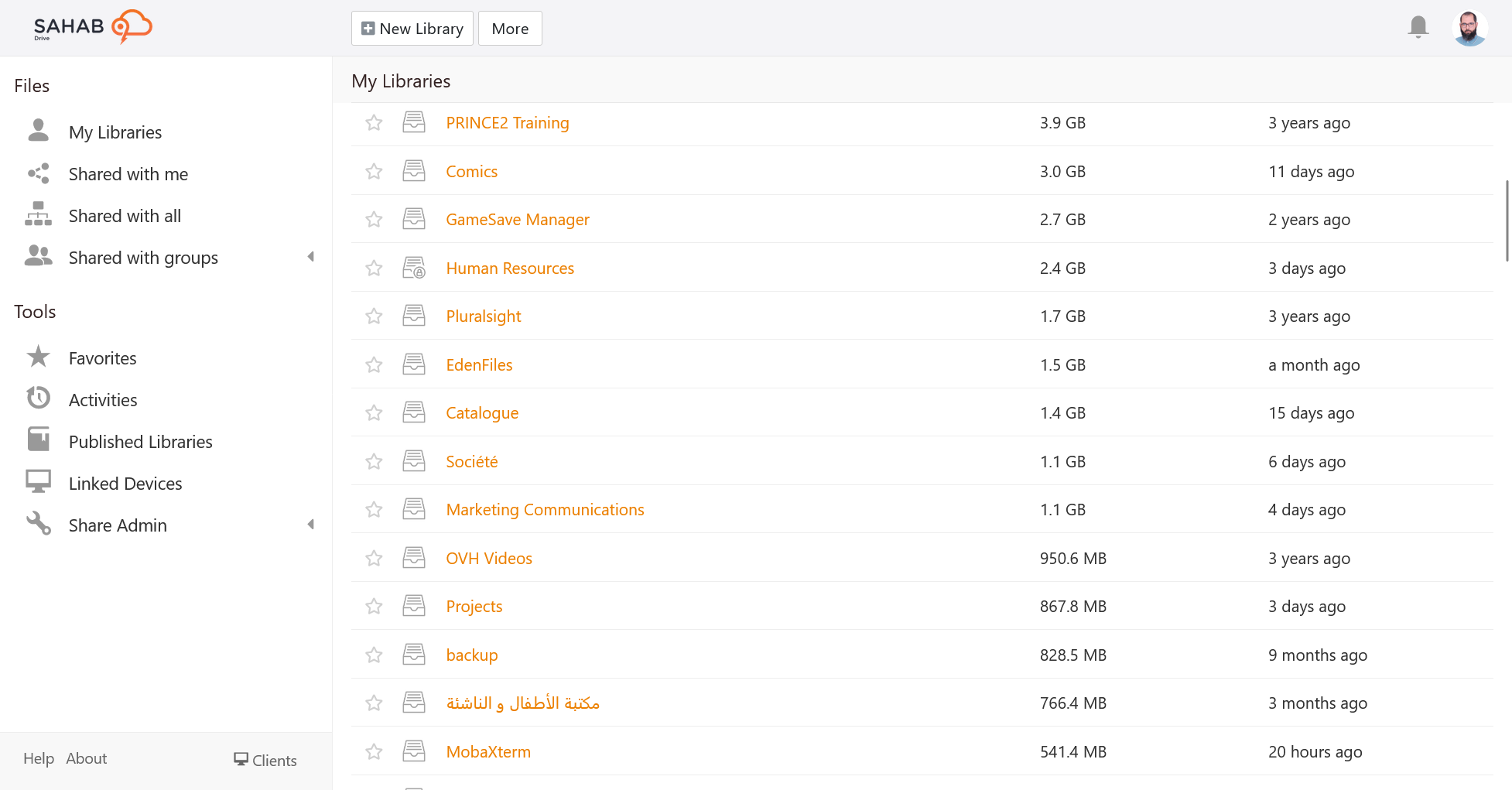The width and height of the screenshot is (1512, 790).
Task: Open the Clients download link
Action: coord(265,760)
